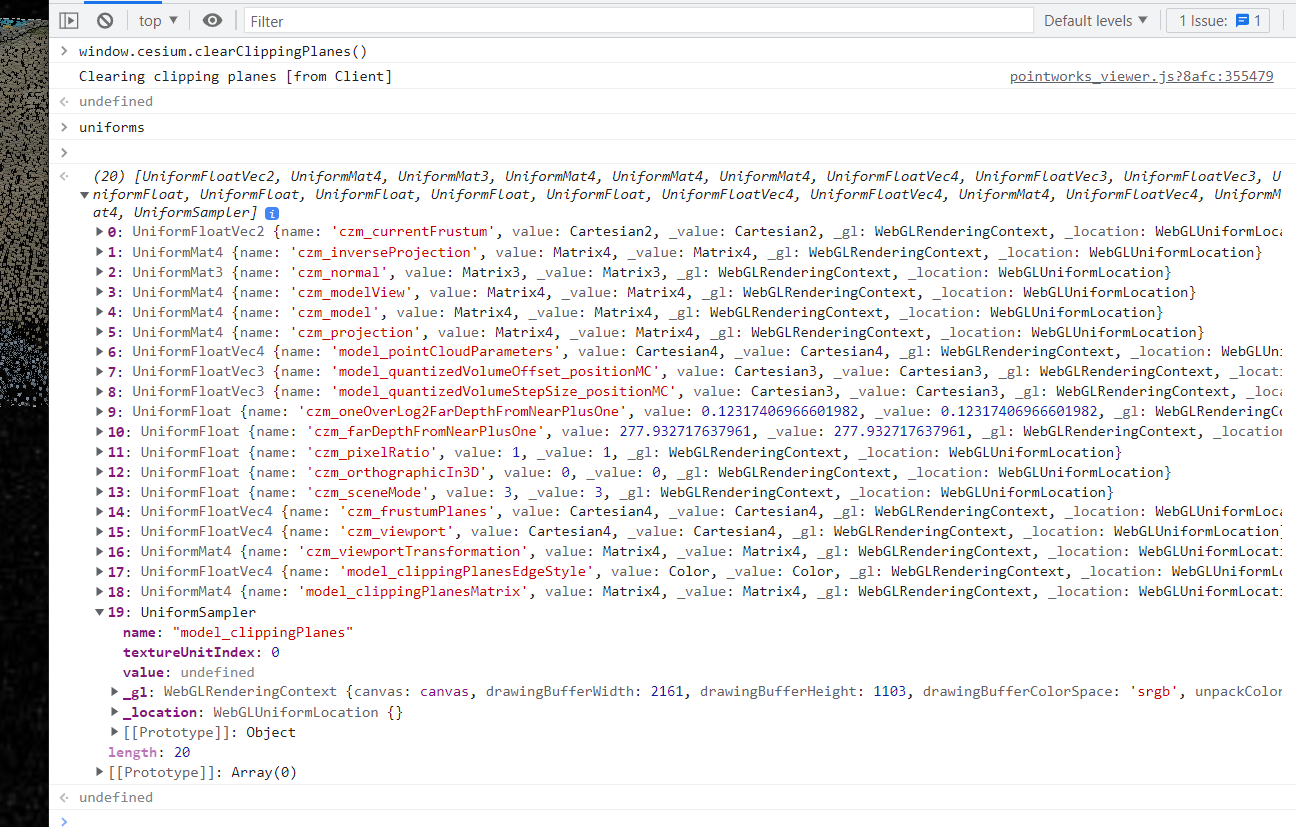Expand entry 0, czm_currentFrustum UniformFloatVec2
Image resolution: width=1296 pixels, height=827 pixels.
[x=98, y=231]
